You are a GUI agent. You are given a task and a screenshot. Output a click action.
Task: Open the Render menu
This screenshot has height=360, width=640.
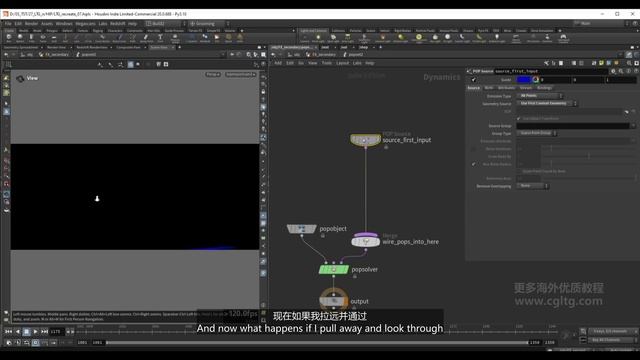pos(31,24)
